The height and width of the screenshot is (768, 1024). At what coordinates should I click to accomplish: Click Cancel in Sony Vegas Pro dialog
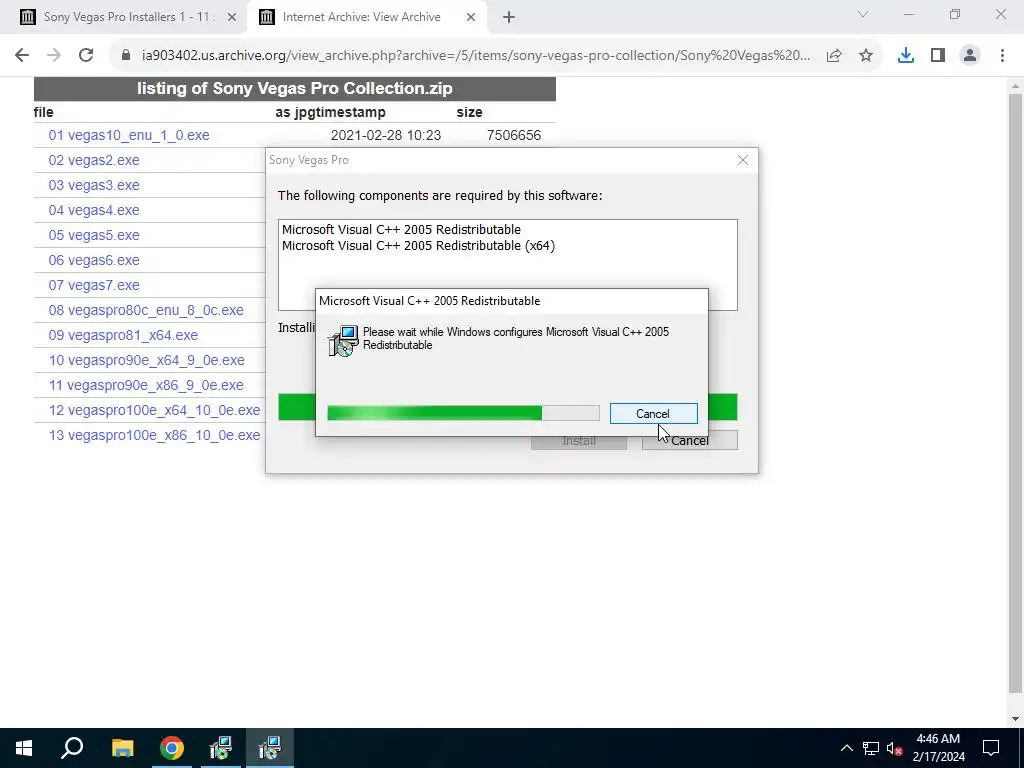click(690, 441)
